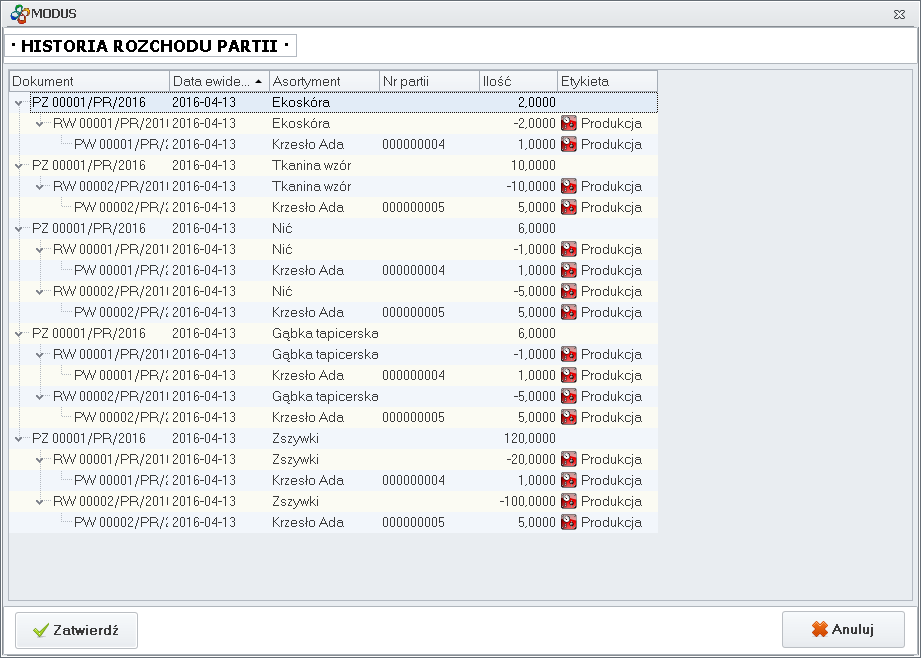The height and width of the screenshot is (658, 921).
Task: Click Produkcja icon in PW row below Tkanina wzór RW
Action: (x=569, y=207)
